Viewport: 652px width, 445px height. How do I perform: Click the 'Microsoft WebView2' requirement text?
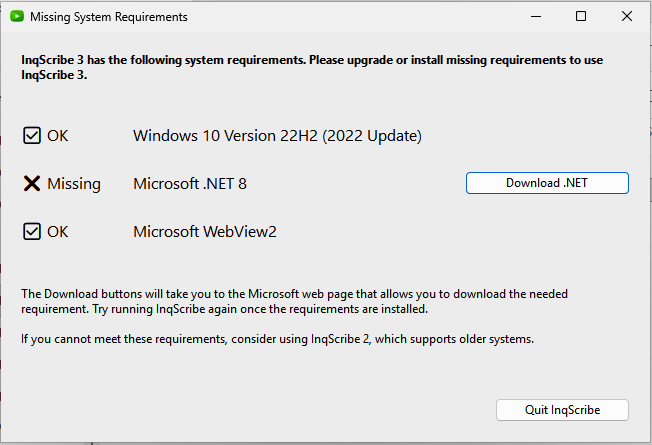point(205,232)
